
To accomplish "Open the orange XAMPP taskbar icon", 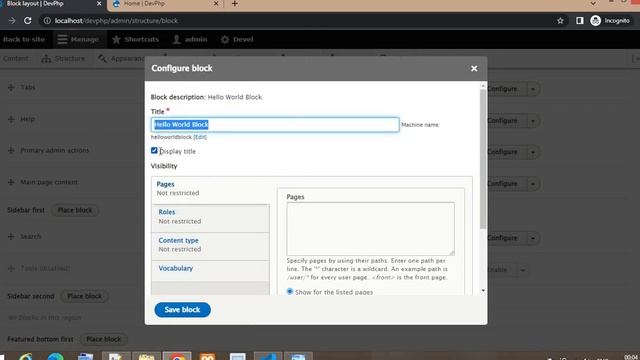I will [207, 356].
